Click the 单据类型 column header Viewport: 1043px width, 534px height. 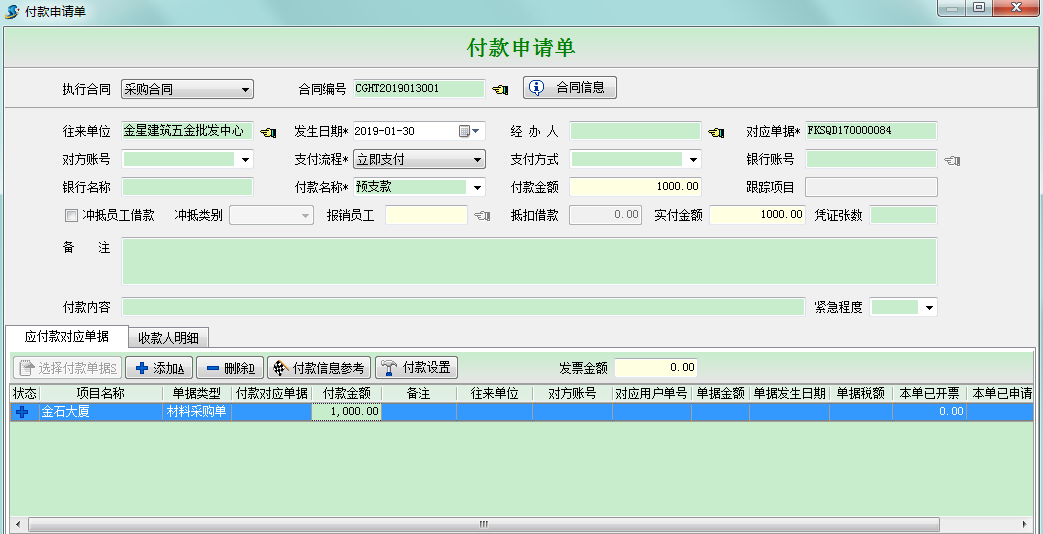(x=197, y=394)
